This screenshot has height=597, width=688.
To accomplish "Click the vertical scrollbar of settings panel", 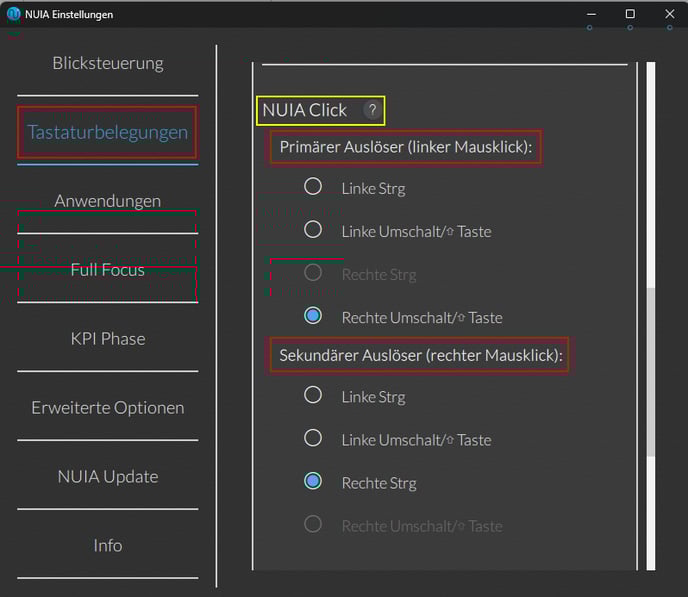I will click(x=651, y=316).
